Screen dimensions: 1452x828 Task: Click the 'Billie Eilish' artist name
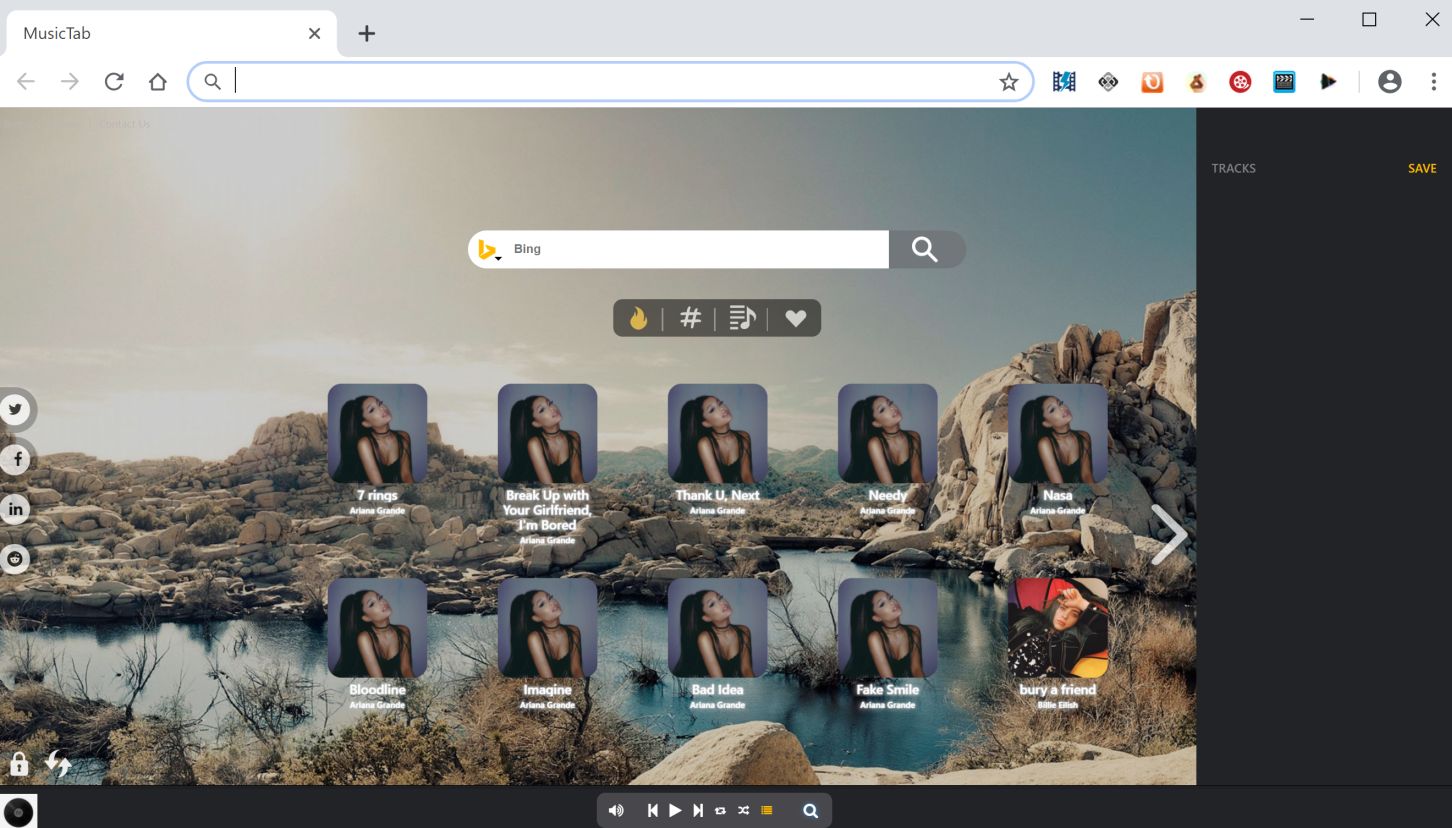click(1057, 705)
